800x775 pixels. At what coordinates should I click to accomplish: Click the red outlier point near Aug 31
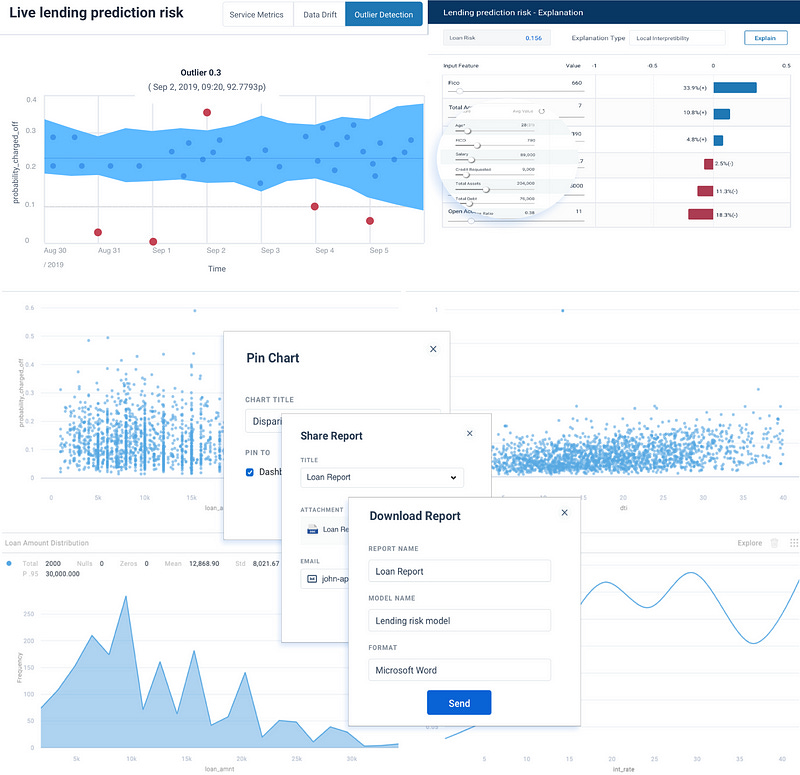click(x=98, y=233)
